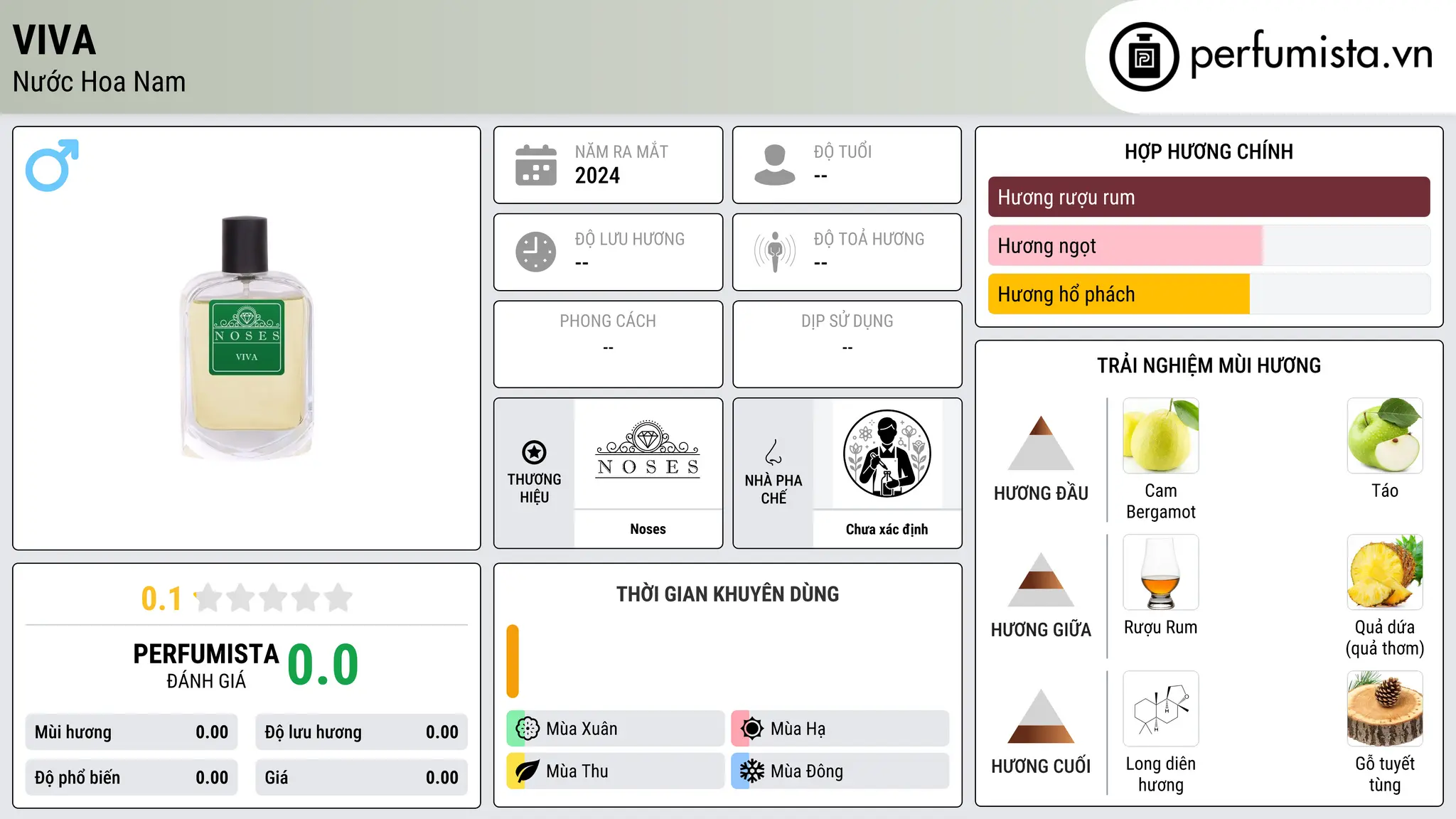
Task: Click the Cam Bergamot note image
Action: point(1161,436)
